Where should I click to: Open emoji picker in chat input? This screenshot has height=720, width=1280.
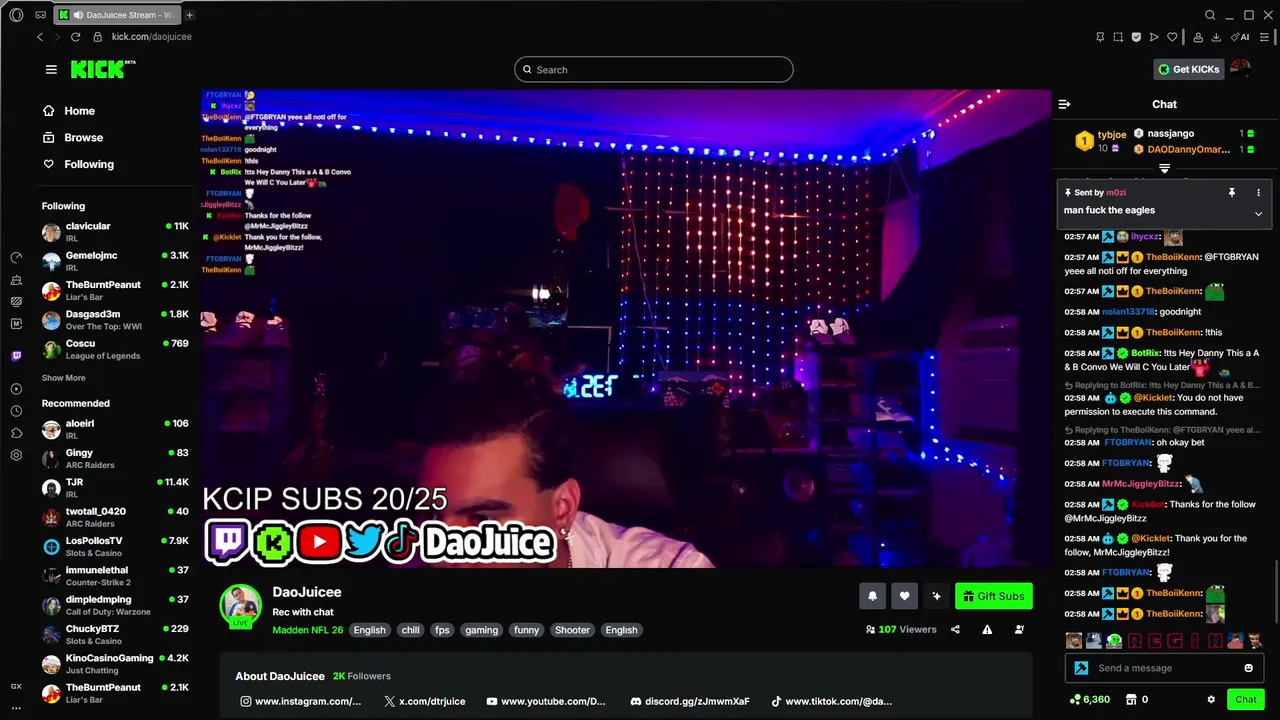[1248, 668]
